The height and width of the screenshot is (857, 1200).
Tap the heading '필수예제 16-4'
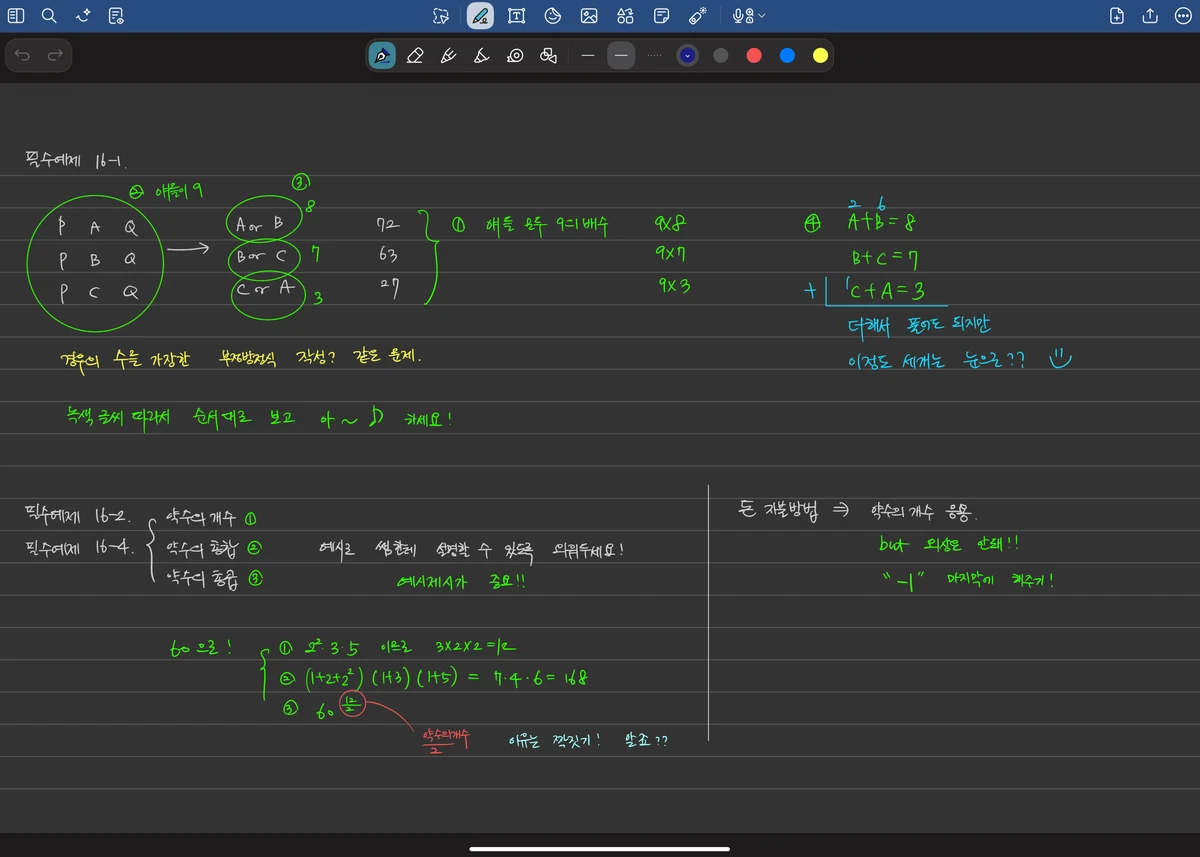pyautogui.click(x=78, y=547)
